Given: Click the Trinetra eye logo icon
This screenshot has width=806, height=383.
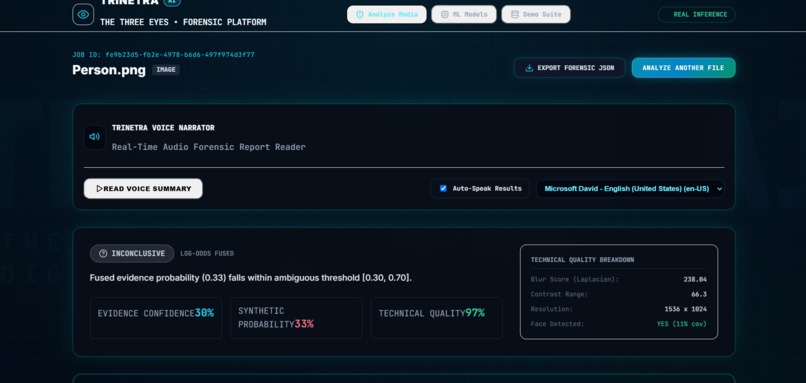Looking at the screenshot, I should (83, 14).
